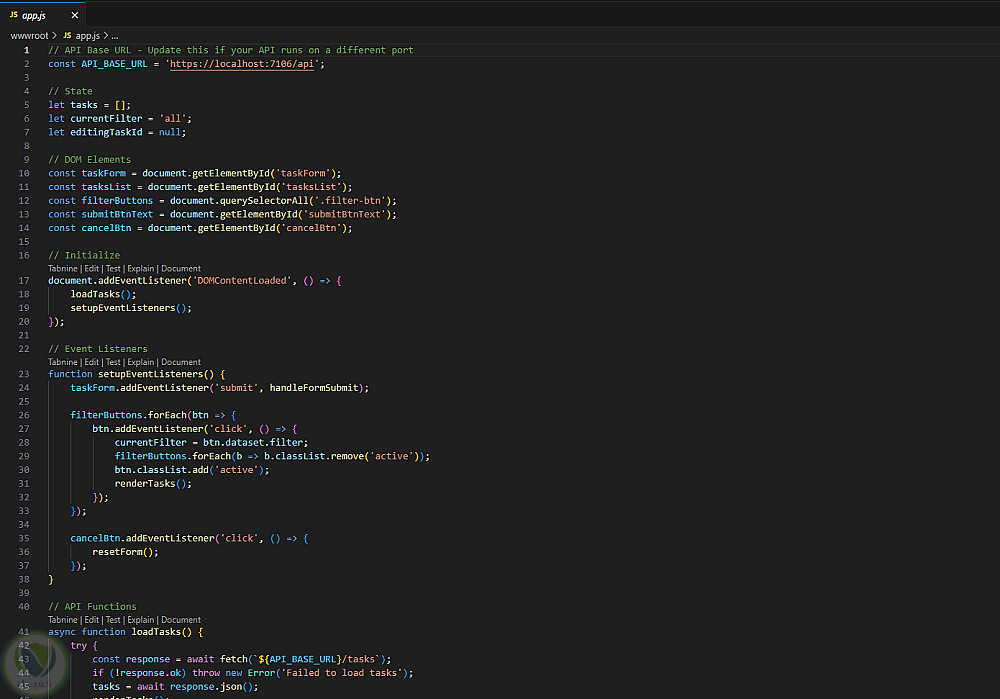This screenshot has width=1000, height=699.
Task: Click Explain lens above loadTasks function
Action: tap(141, 620)
